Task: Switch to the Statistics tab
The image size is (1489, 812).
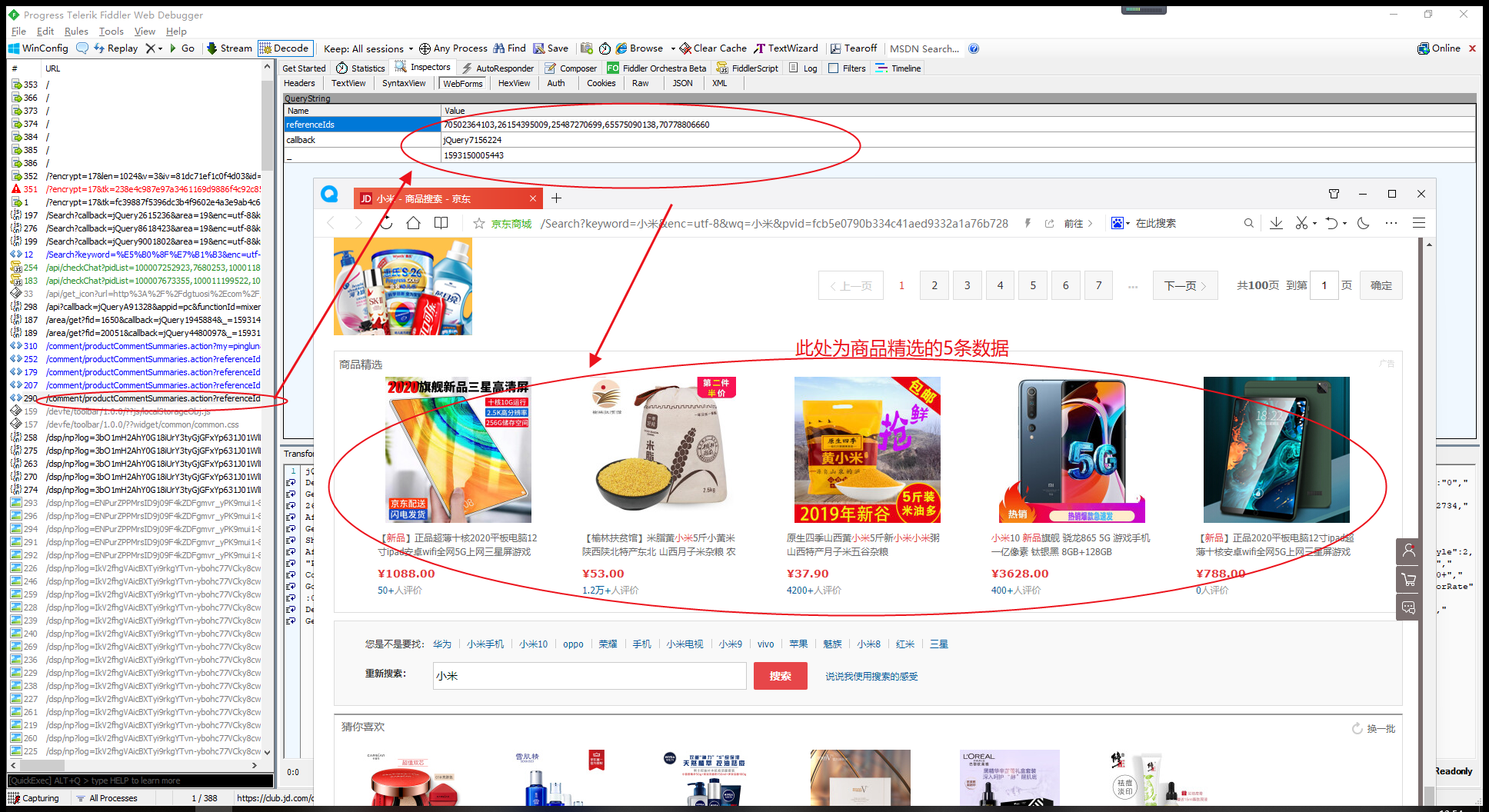Action: (361, 68)
